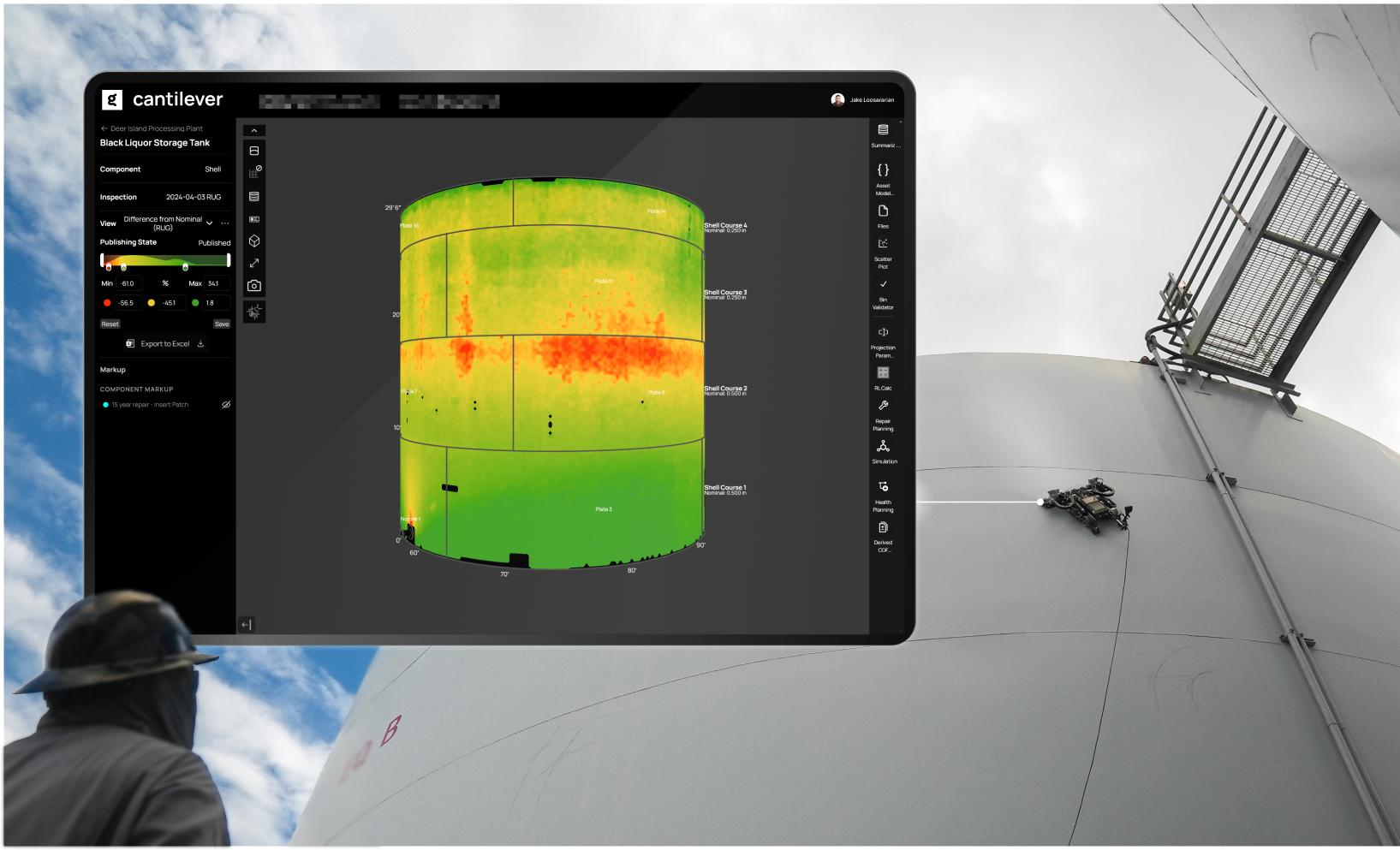This screenshot has height=850, width=1400.
Task: Click the yellow color swatch dot
Action: pos(152,303)
